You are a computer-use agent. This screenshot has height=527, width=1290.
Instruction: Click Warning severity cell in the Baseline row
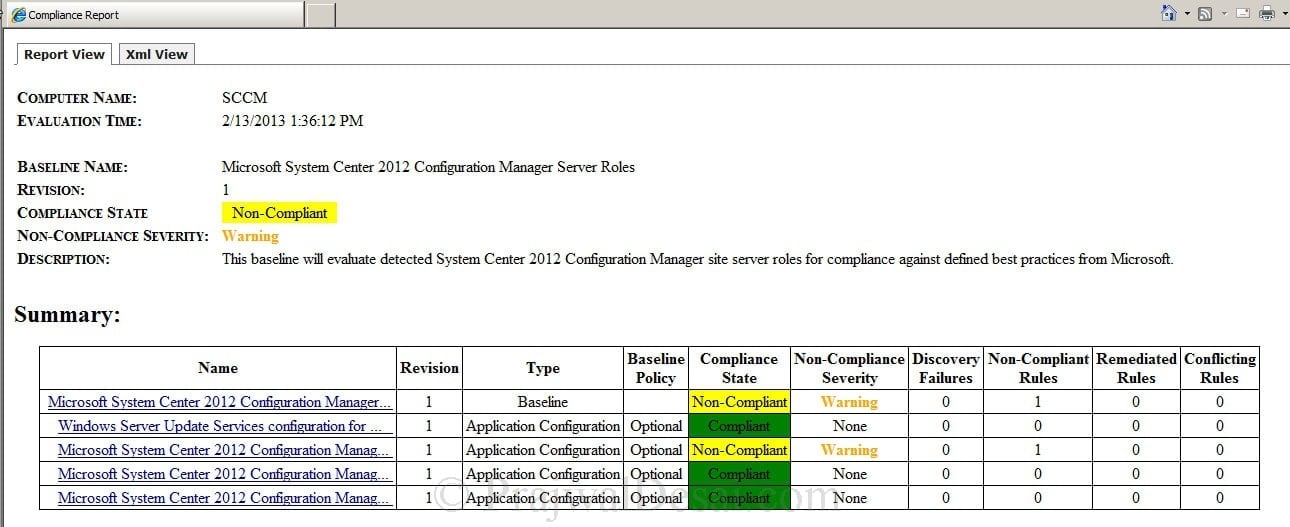pos(849,402)
